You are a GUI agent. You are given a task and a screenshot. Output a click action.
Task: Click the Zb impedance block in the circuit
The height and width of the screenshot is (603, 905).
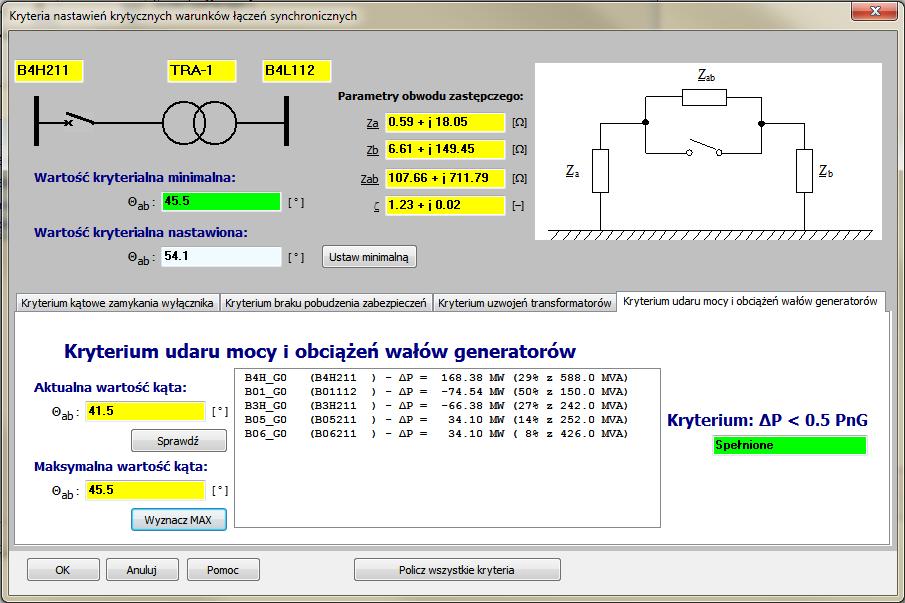click(x=805, y=171)
